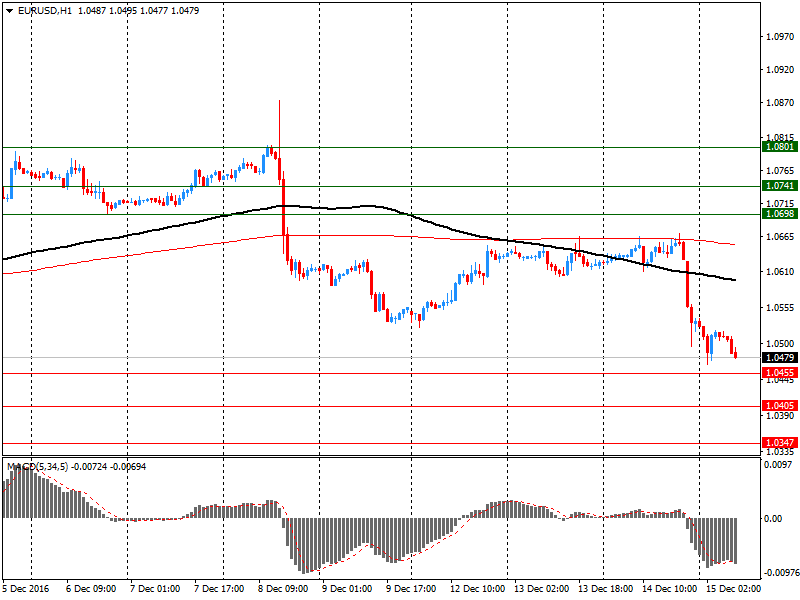Click the tall red spike candle on 8 Dec
The height and width of the screenshot is (600, 800).
280,140
